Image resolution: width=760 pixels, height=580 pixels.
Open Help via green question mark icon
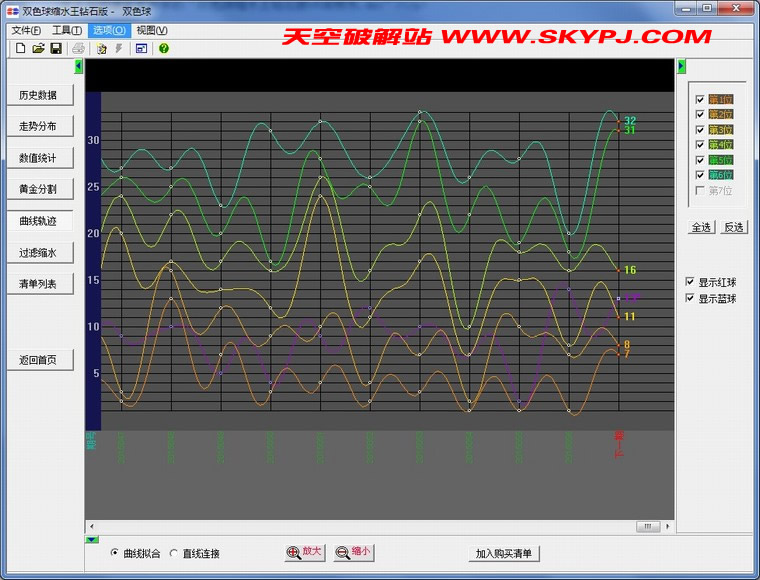[163, 48]
